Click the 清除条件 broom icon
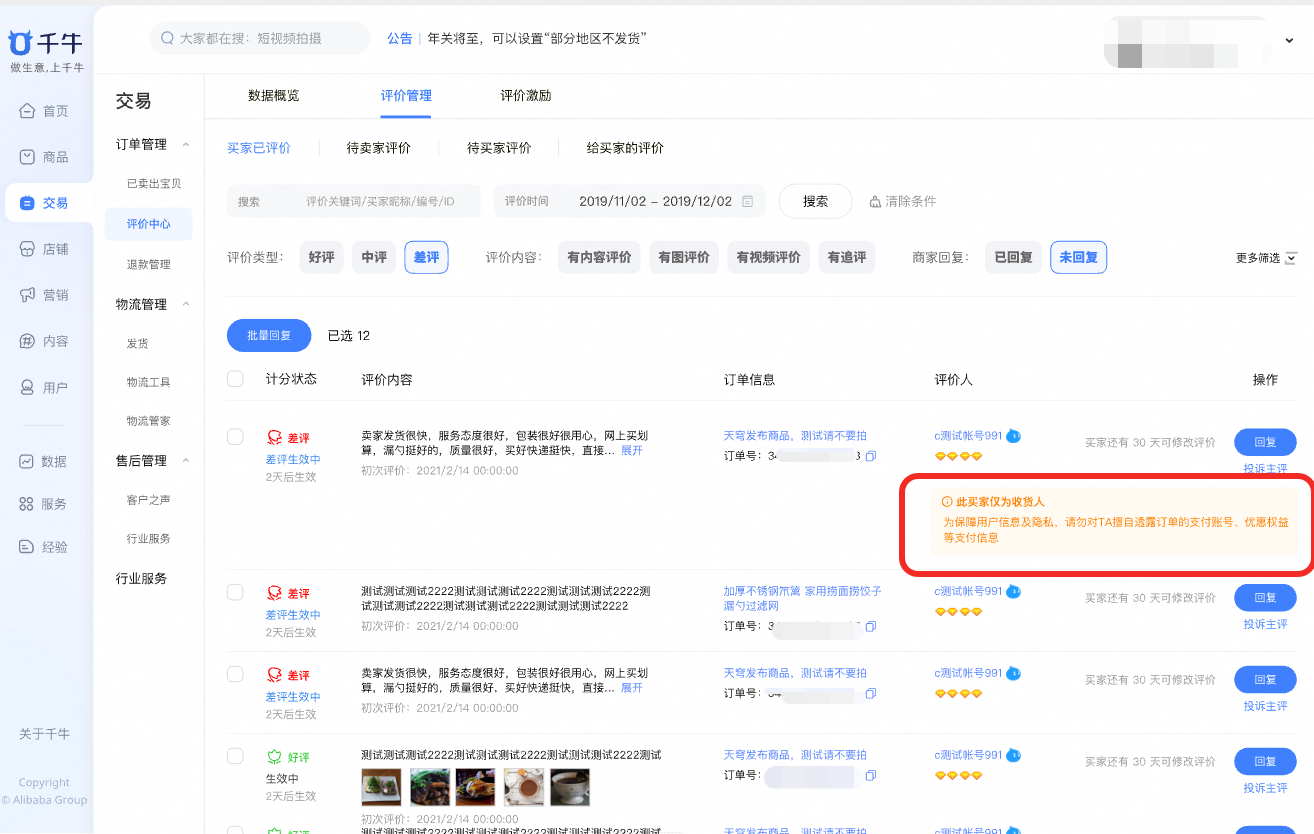This screenshot has width=1314, height=834. pyautogui.click(x=875, y=201)
